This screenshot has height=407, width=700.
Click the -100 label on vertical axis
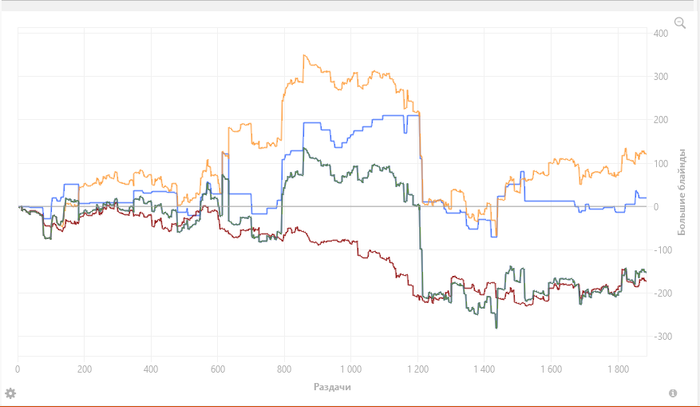[659, 250]
